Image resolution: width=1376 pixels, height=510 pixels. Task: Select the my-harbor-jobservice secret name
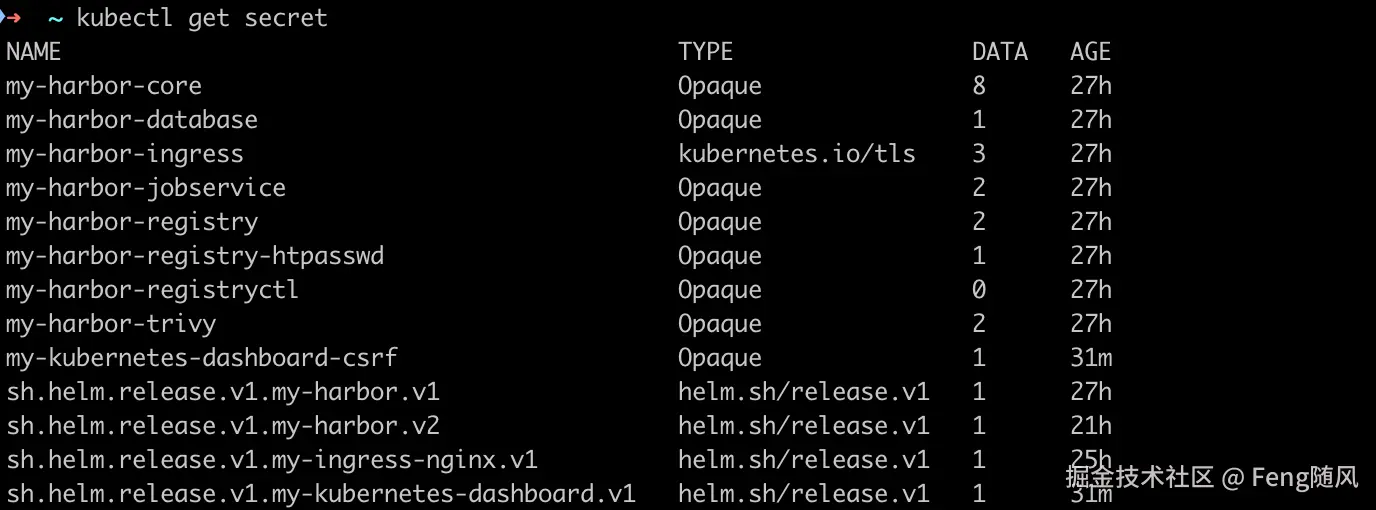[146, 188]
